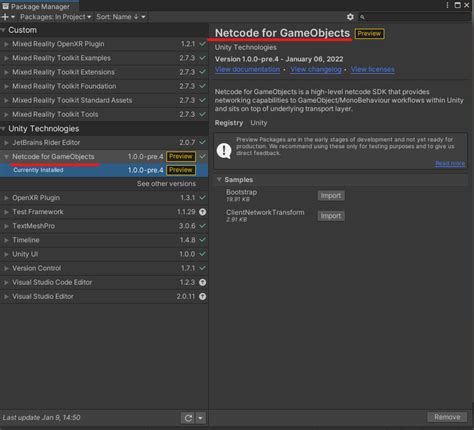Click the update available icon for Test Framework

pyautogui.click(x=202, y=212)
